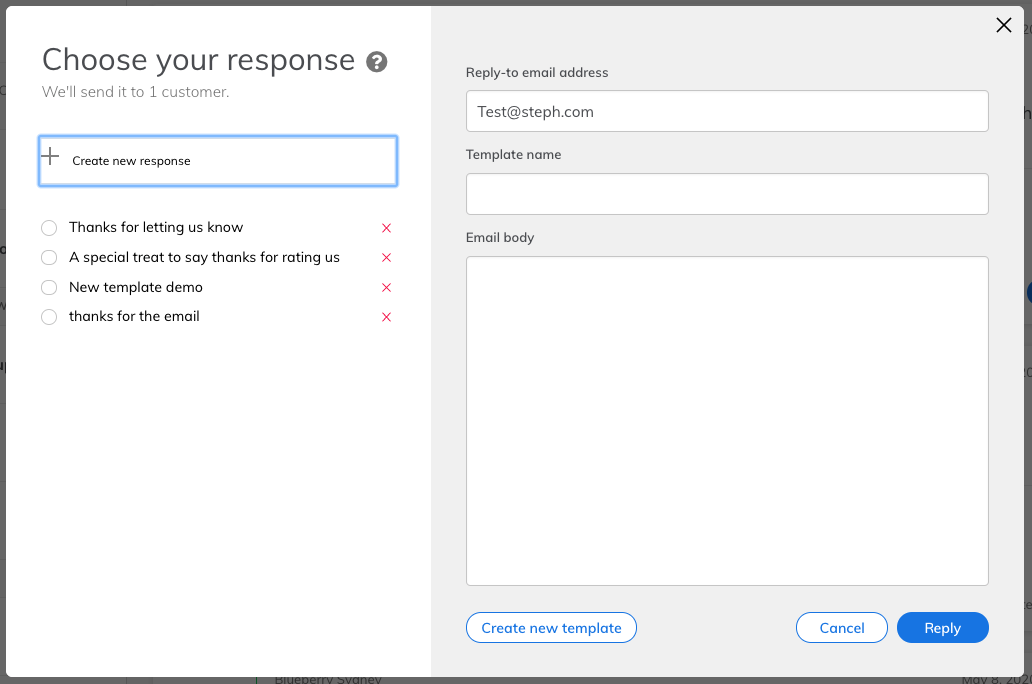Click the plus icon for new response
This screenshot has width=1032, height=684.
click(50, 156)
